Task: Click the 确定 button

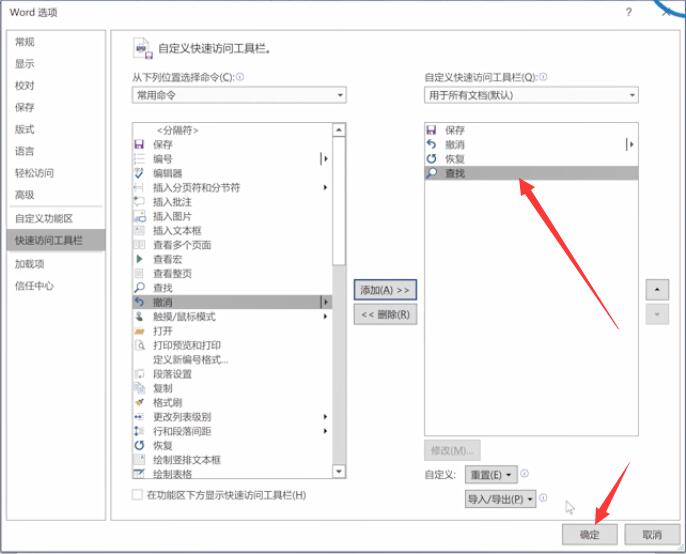Action: pyautogui.click(x=589, y=534)
